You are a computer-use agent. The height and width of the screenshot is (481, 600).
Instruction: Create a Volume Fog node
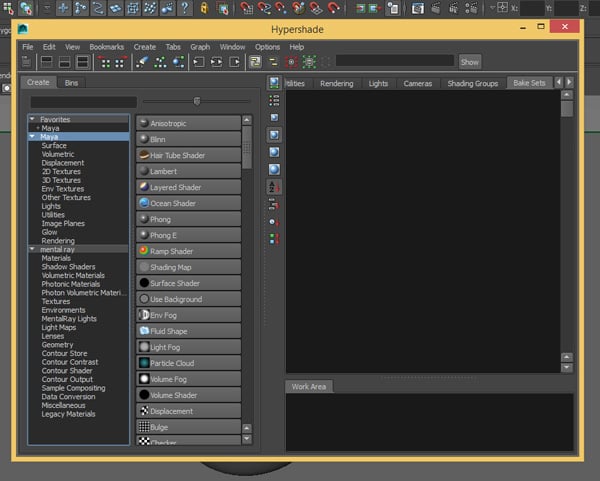click(x=188, y=379)
